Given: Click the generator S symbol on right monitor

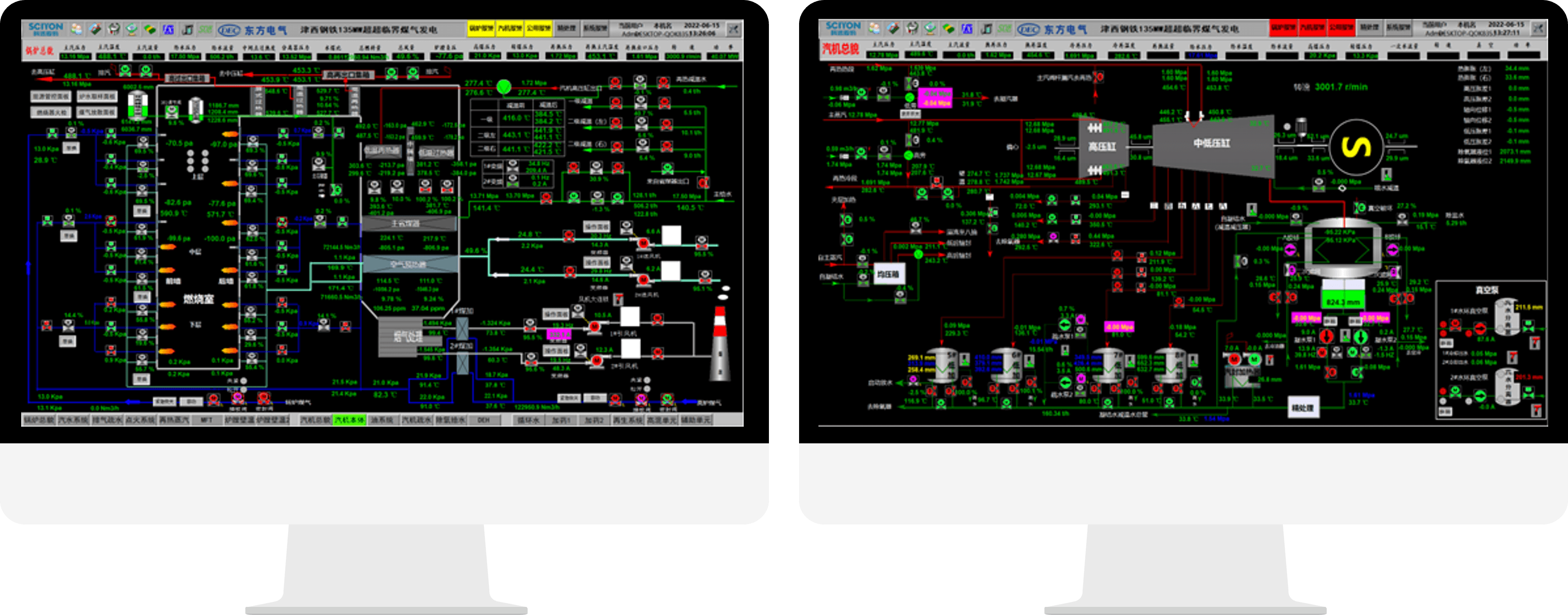Looking at the screenshot, I should coord(1356,147).
